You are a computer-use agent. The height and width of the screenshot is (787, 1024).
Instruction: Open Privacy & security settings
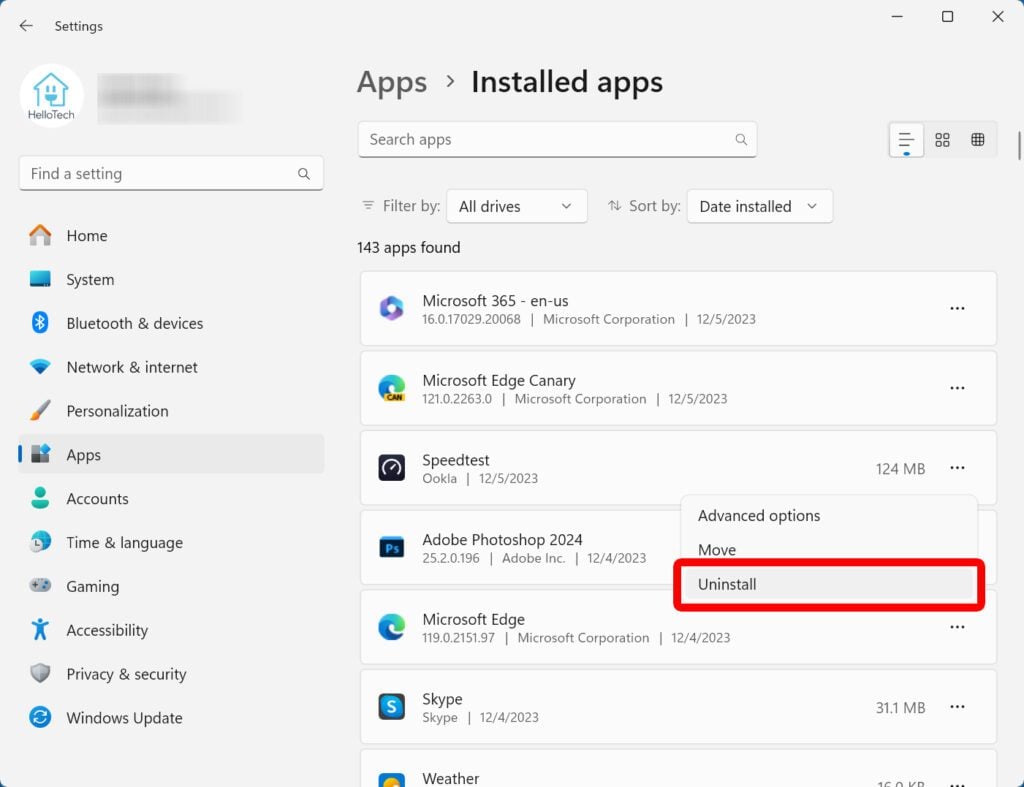(126, 674)
